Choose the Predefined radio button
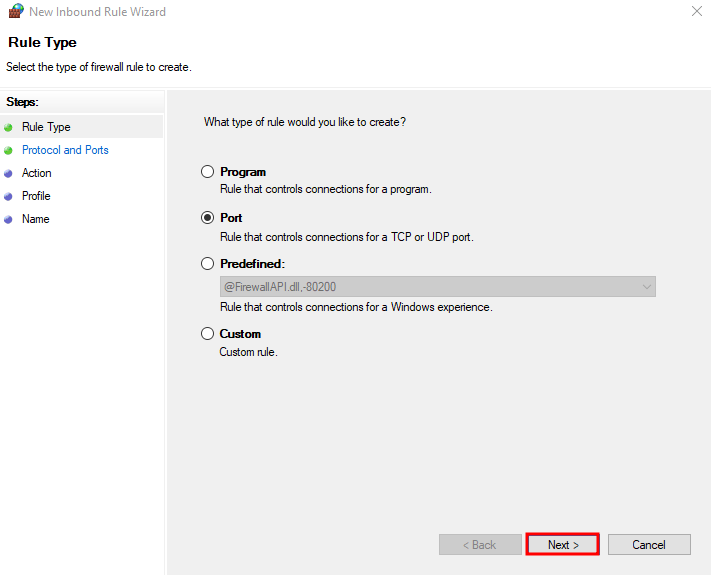This screenshot has width=711, height=575. tap(208, 264)
